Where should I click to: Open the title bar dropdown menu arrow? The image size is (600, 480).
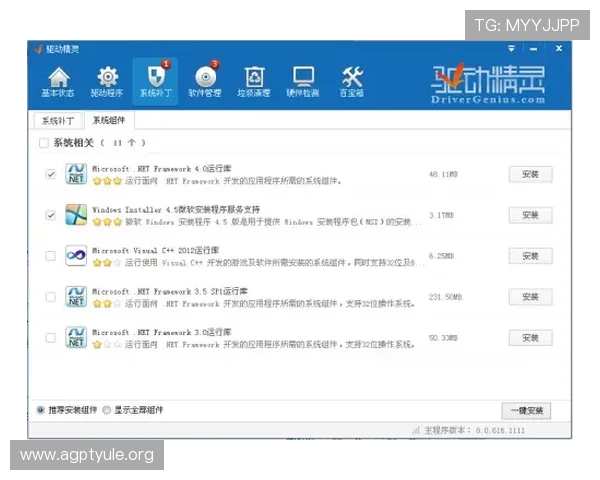click(511, 49)
